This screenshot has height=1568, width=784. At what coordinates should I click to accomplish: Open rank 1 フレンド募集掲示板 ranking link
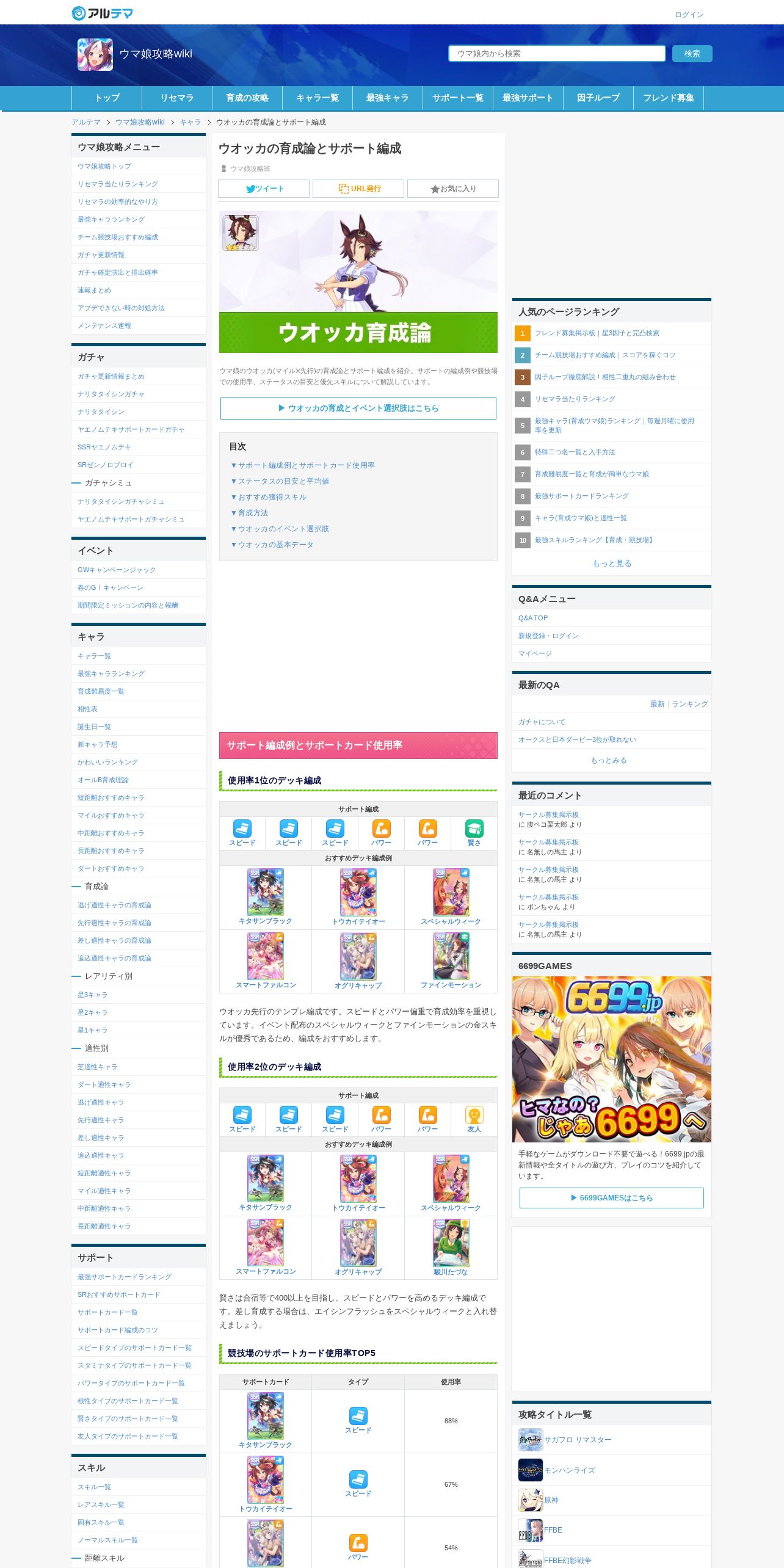pos(597,333)
